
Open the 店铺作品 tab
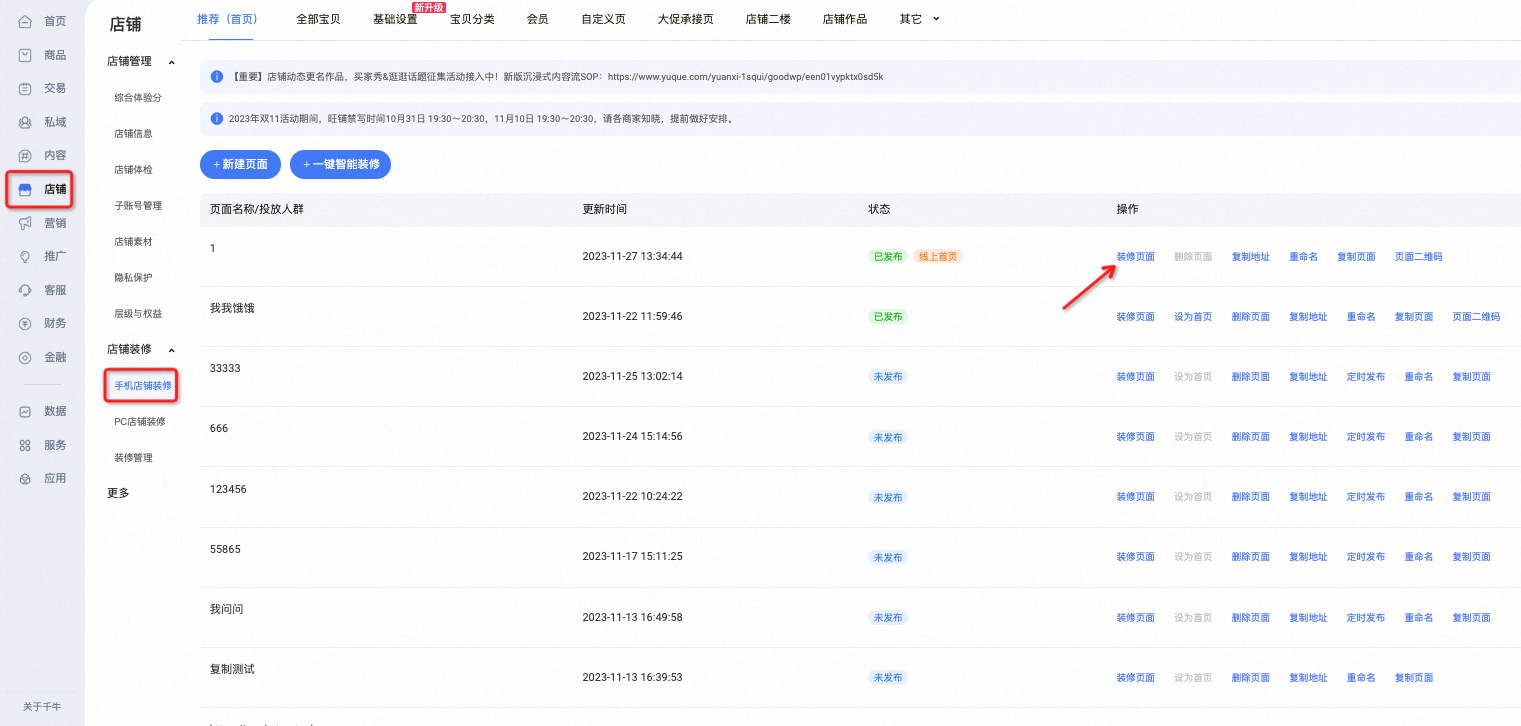[x=845, y=19]
